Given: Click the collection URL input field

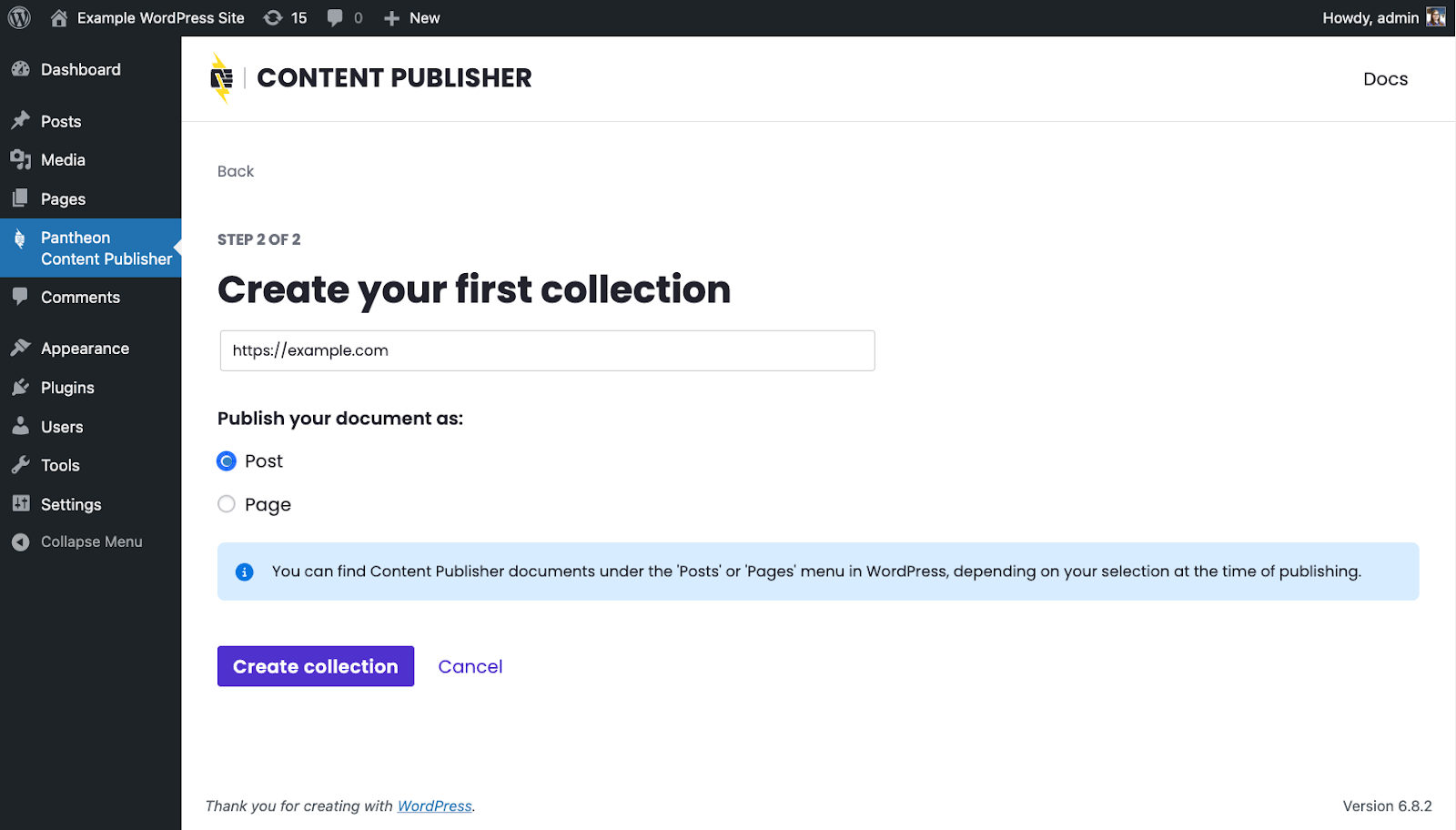Looking at the screenshot, I should click(x=547, y=350).
